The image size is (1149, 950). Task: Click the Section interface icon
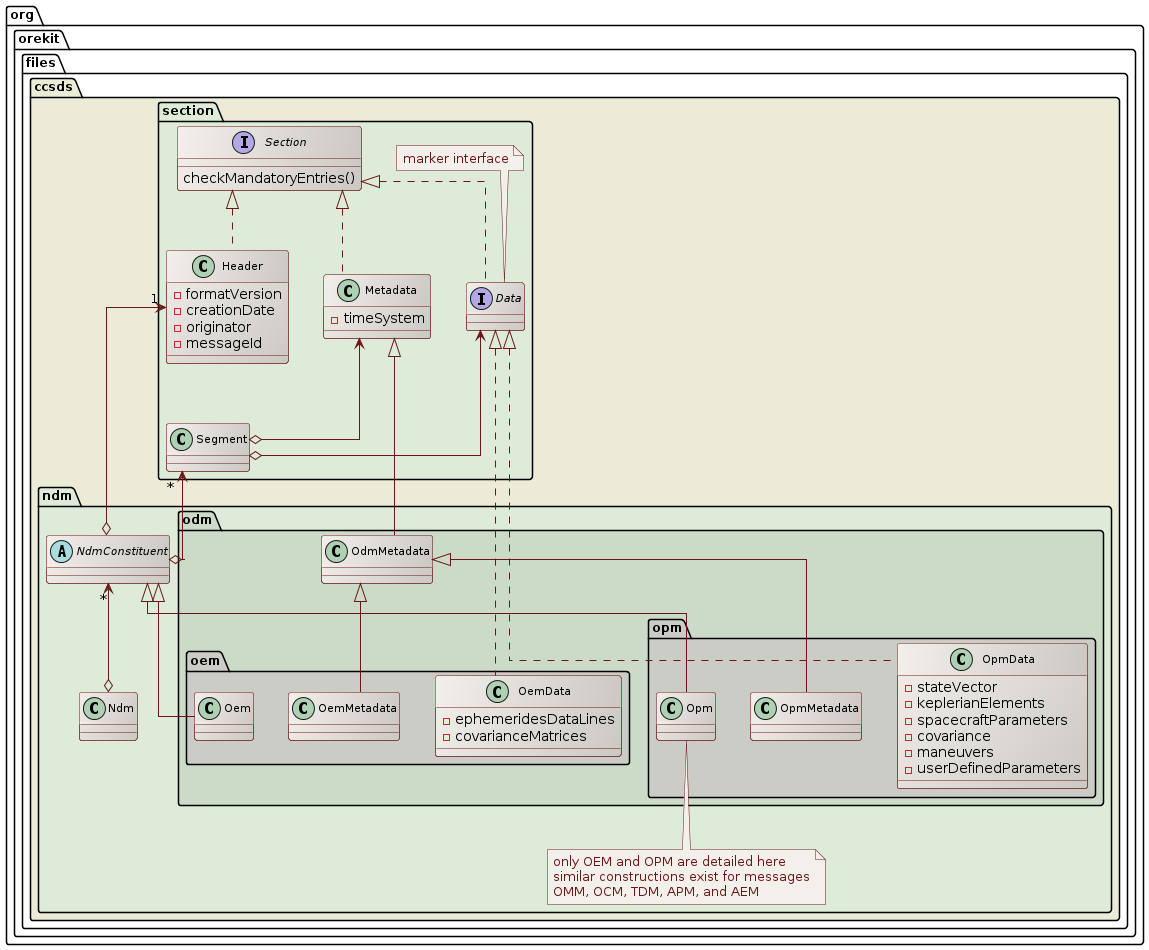click(241, 143)
